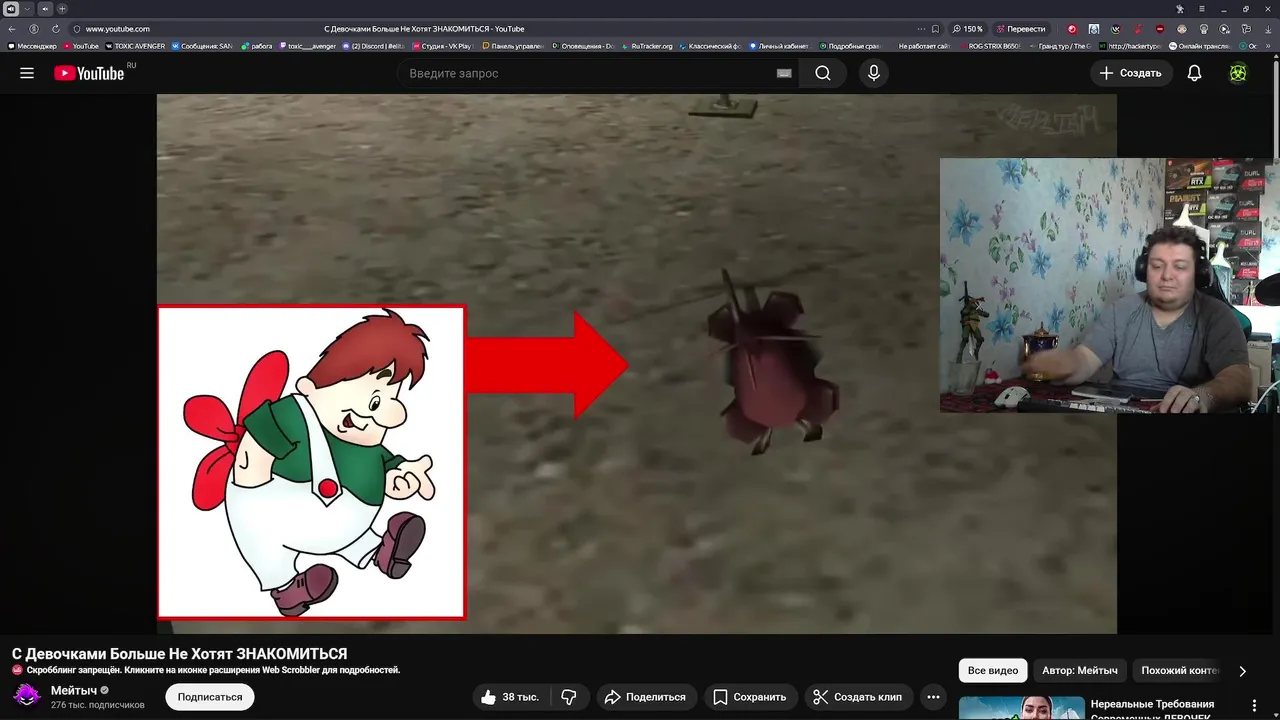
Task: Open the address bar three-dots menu
Action: pos(921,29)
